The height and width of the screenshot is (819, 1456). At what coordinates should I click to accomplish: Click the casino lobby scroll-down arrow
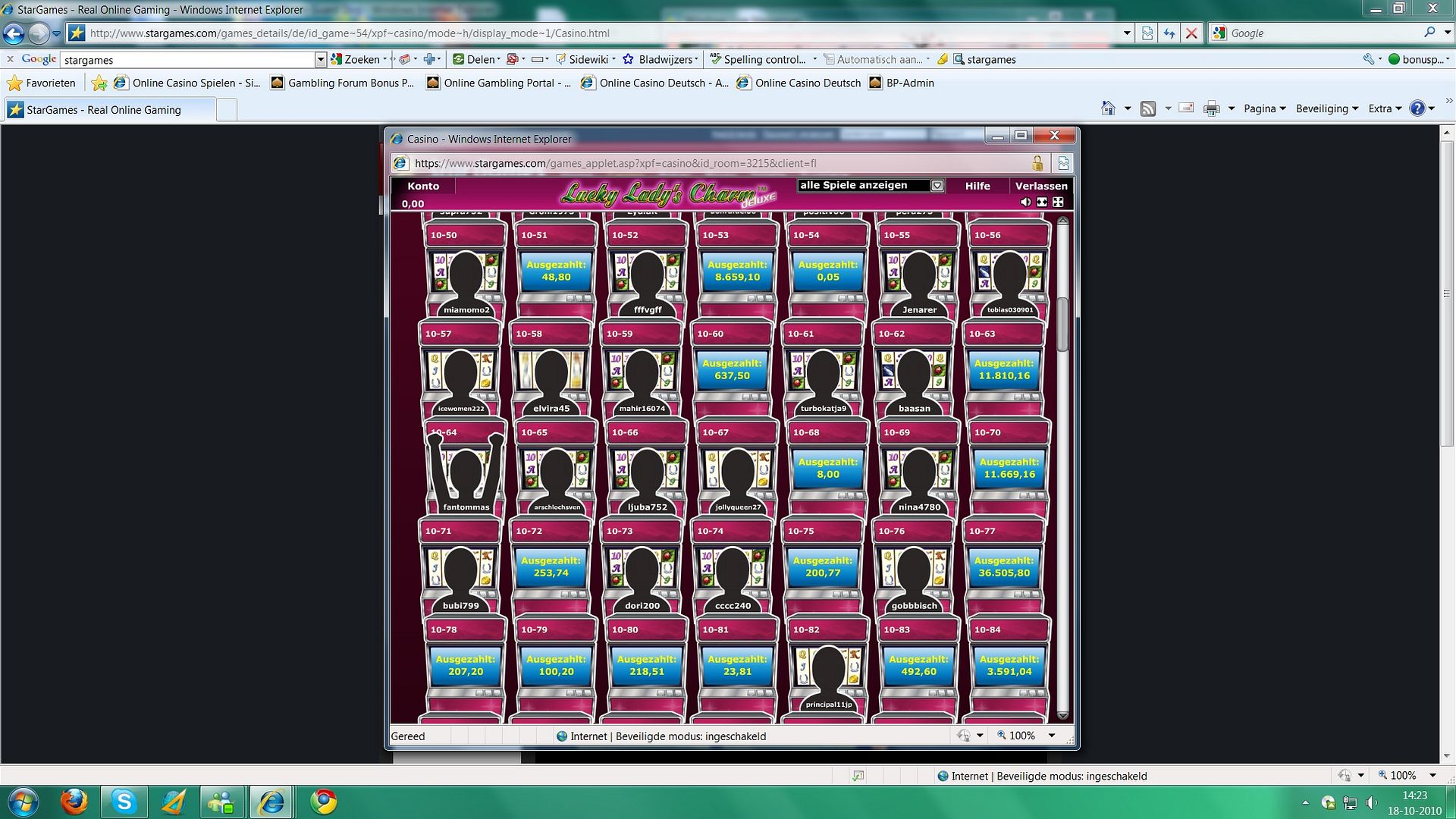point(1062,715)
